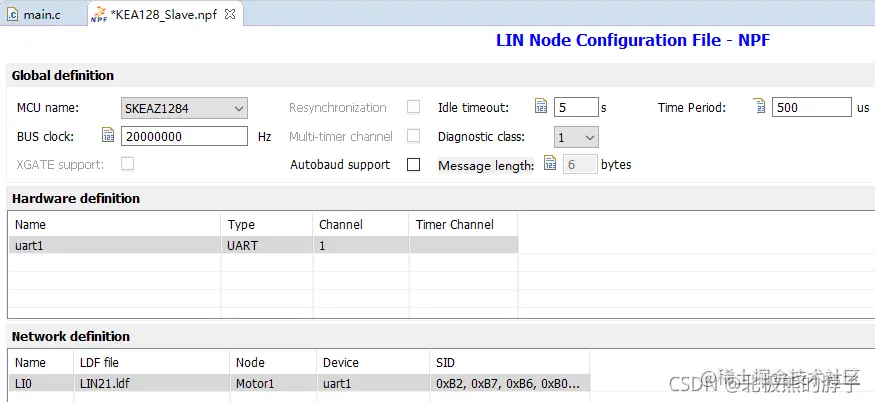The height and width of the screenshot is (402, 875).
Task: Select the channel 1 cell of uart1
Action: tap(360, 245)
